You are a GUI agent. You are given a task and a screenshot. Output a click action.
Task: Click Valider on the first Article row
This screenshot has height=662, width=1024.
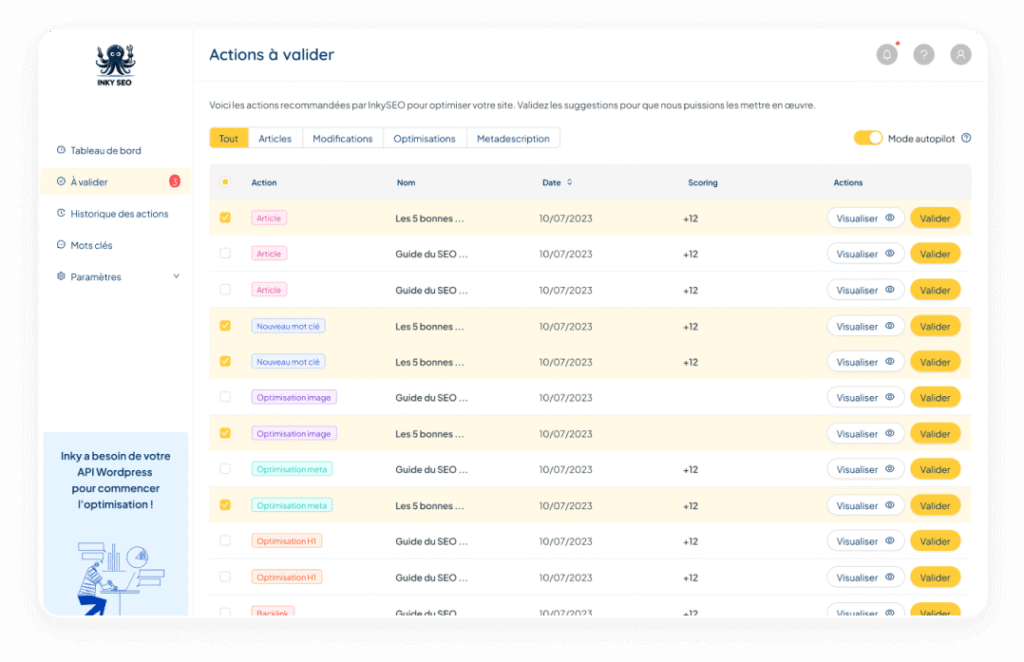coord(935,218)
